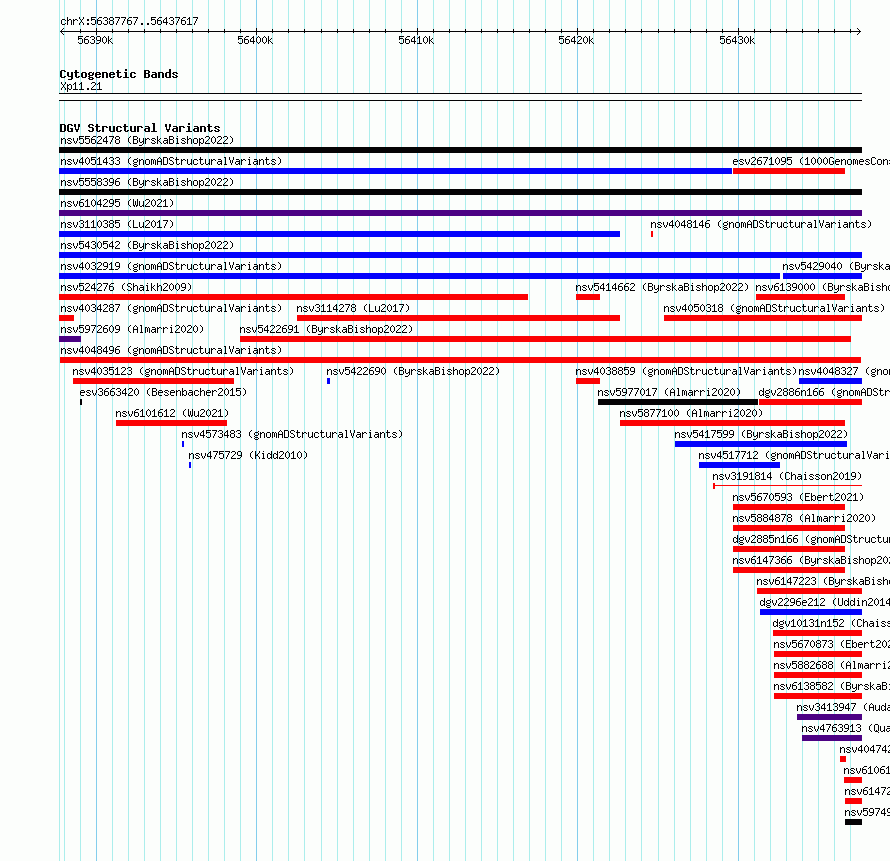Select the nsv4051433 gnomAD variant label
The image size is (890, 861).
pyautogui.click(x=171, y=161)
